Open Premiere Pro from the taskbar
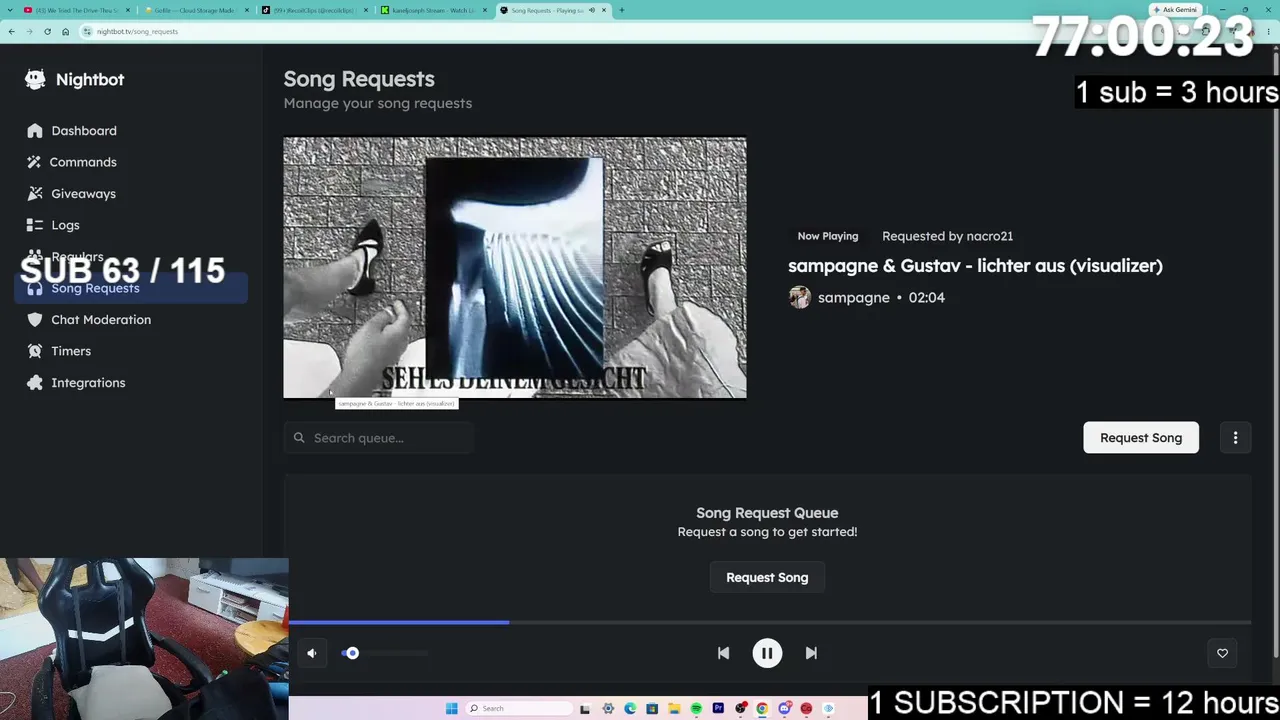The width and height of the screenshot is (1280, 720). pos(718,709)
